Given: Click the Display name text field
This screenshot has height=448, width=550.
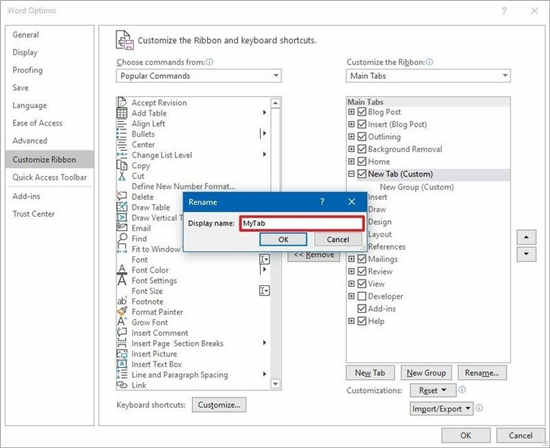Looking at the screenshot, I should (x=302, y=223).
